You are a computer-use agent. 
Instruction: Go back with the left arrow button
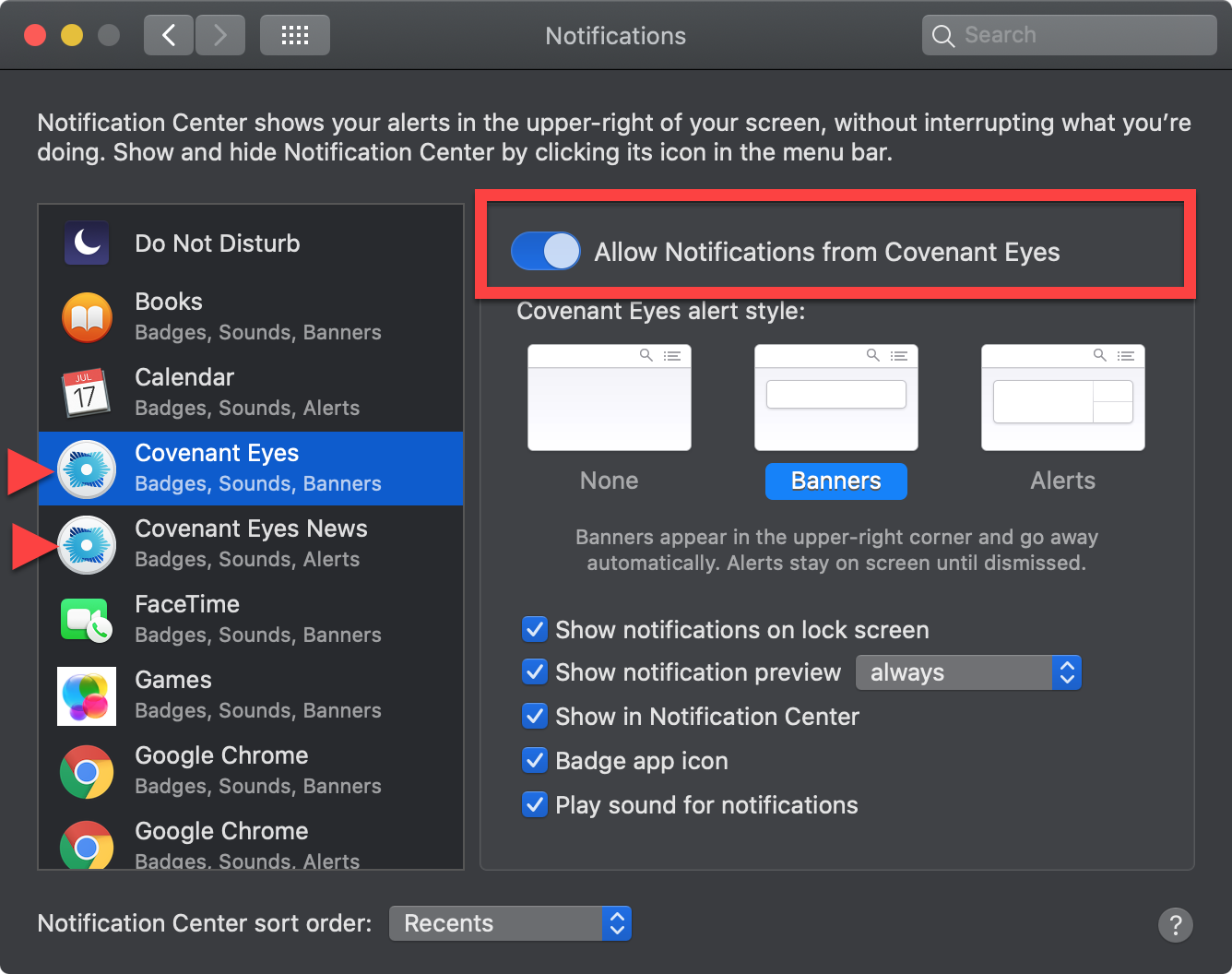pyautogui.click(x=169, y=36)
